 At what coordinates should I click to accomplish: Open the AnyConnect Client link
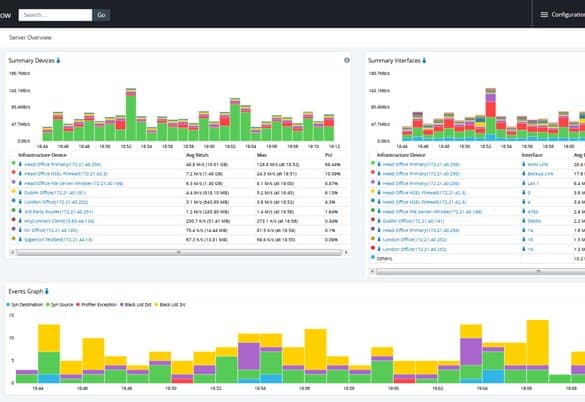pos(59,221)
